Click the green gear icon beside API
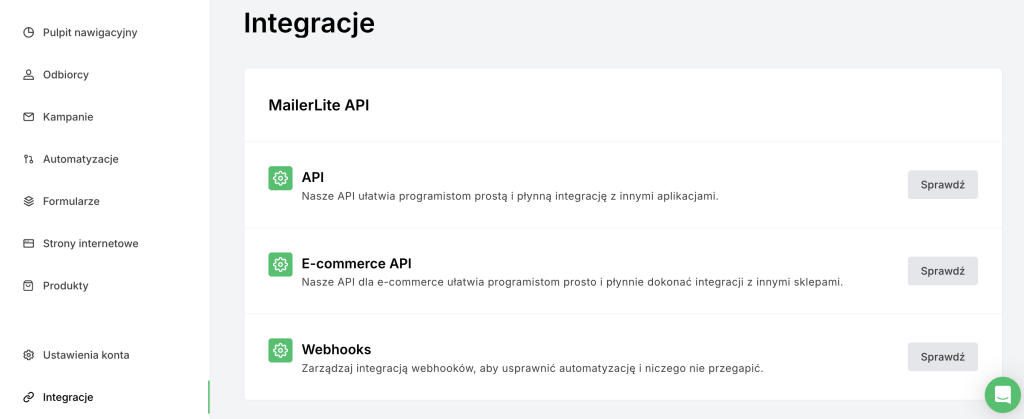The width and height of the screenshot is (1024, 419). point(280,178)
